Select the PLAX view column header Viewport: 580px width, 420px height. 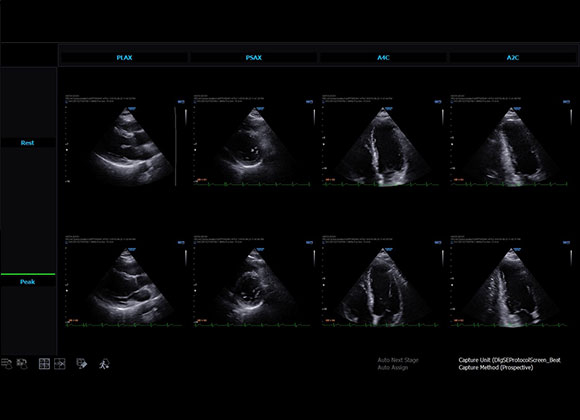[124, 58]
